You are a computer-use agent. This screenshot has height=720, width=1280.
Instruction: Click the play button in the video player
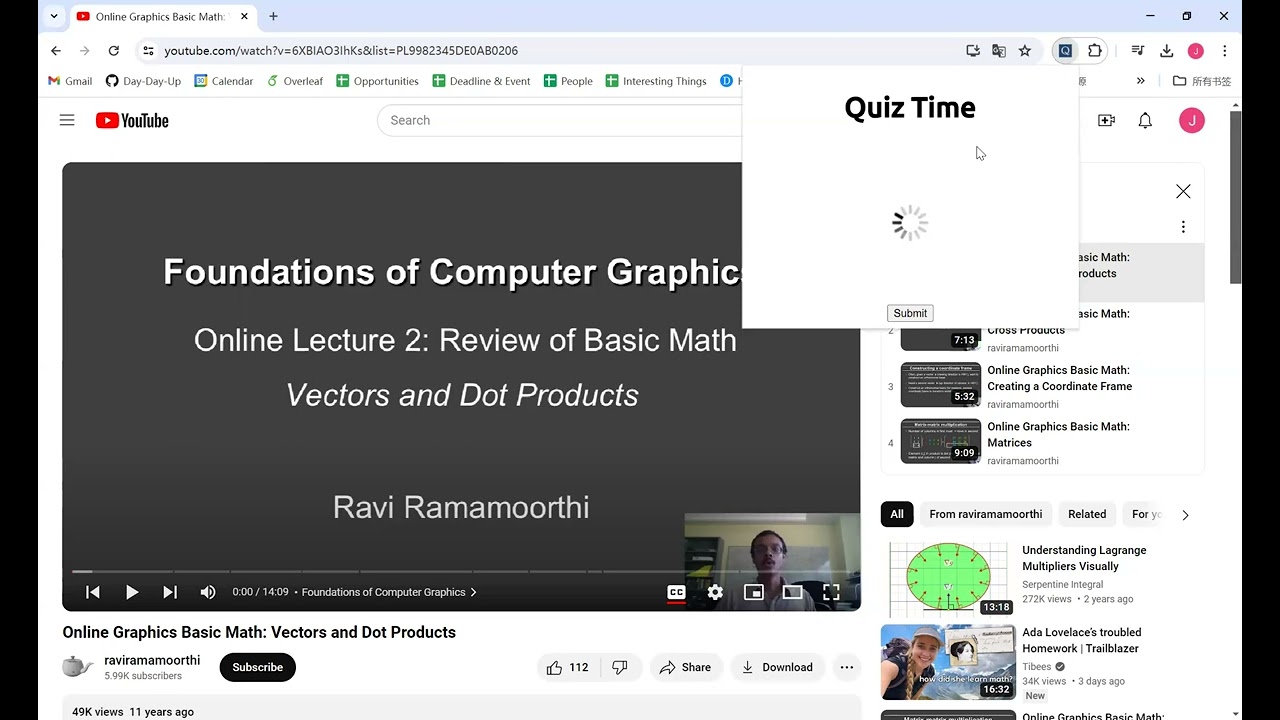tap(131, 592)
